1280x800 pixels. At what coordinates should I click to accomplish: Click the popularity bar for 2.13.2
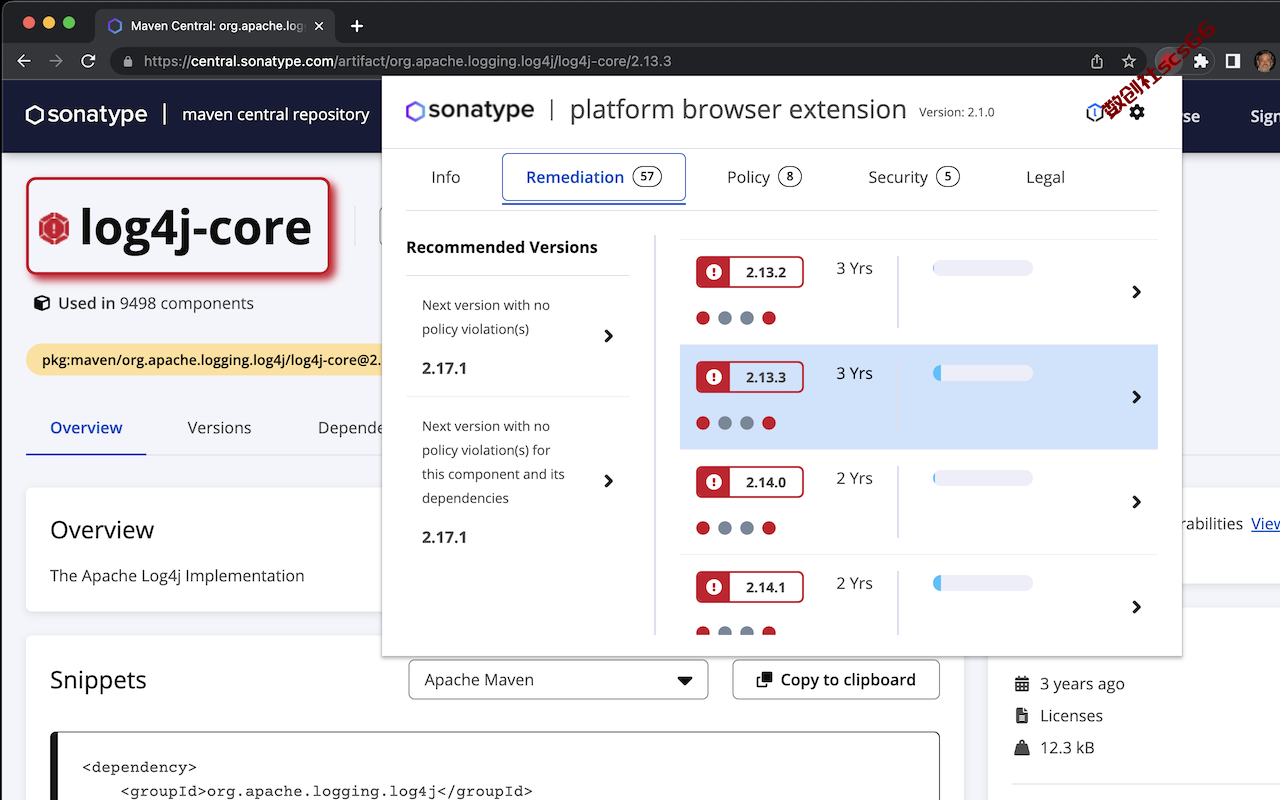(983, 268)
